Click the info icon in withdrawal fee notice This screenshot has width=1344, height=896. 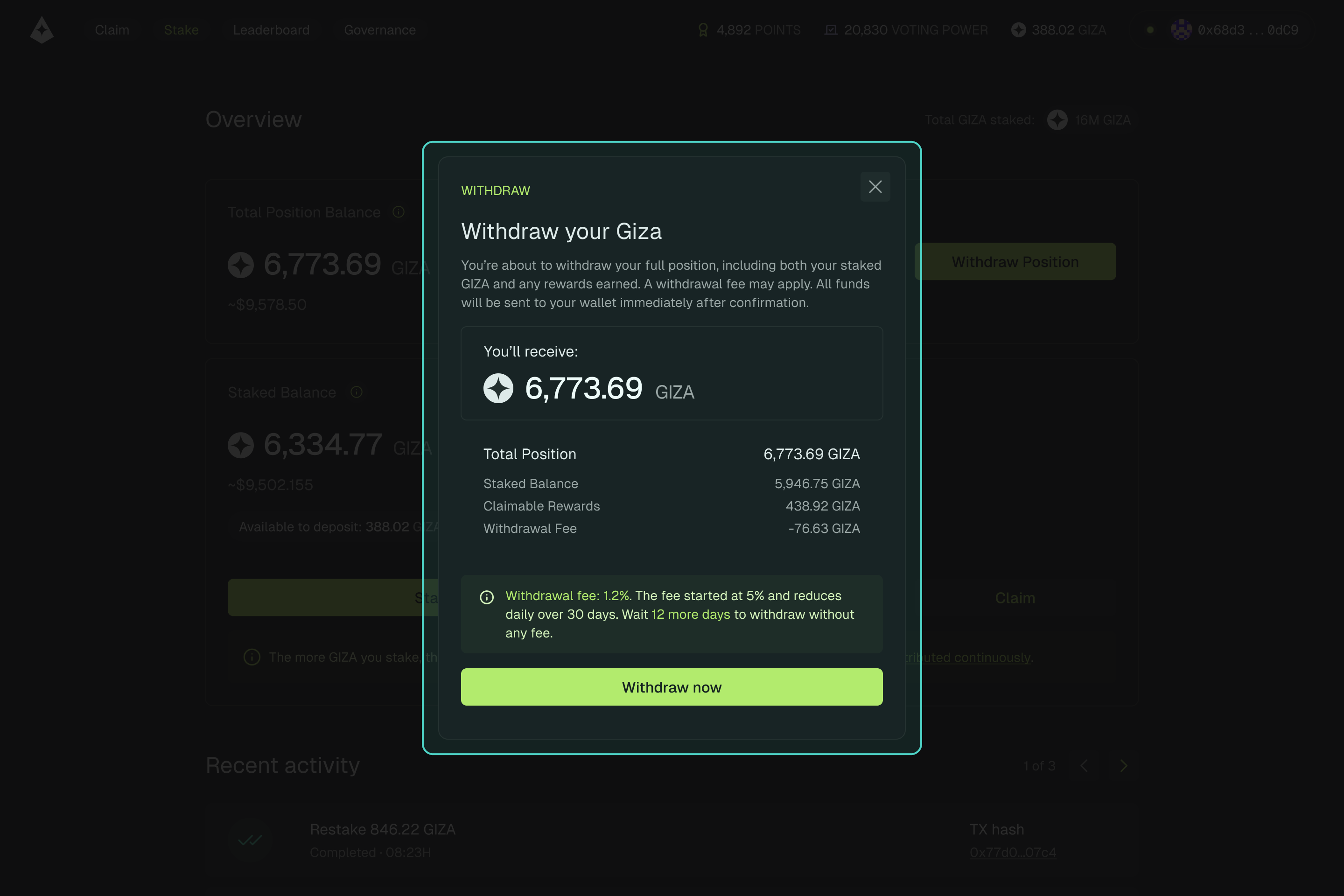(x=487, y=597)
